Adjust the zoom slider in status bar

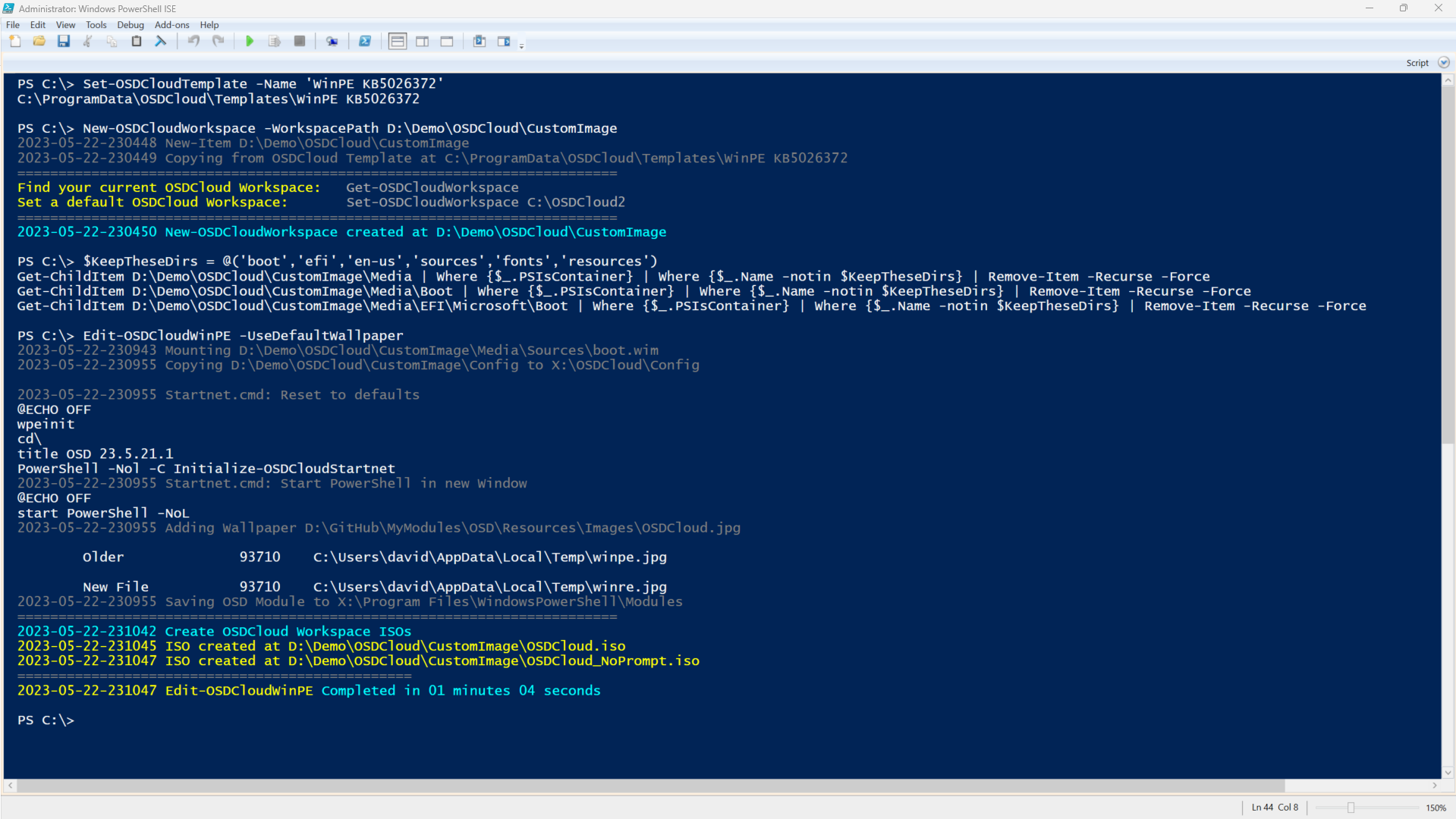pyautogui.click(x=1351, y=808)
